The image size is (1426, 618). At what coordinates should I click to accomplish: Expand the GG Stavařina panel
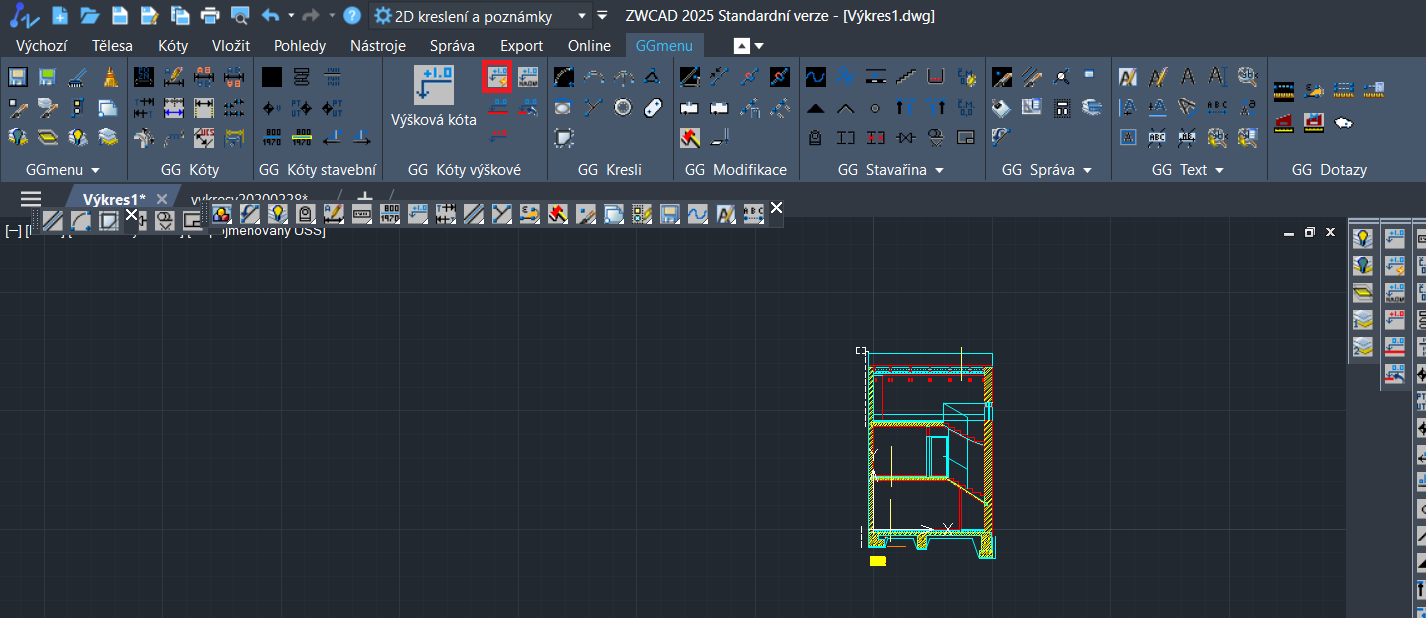940,171
